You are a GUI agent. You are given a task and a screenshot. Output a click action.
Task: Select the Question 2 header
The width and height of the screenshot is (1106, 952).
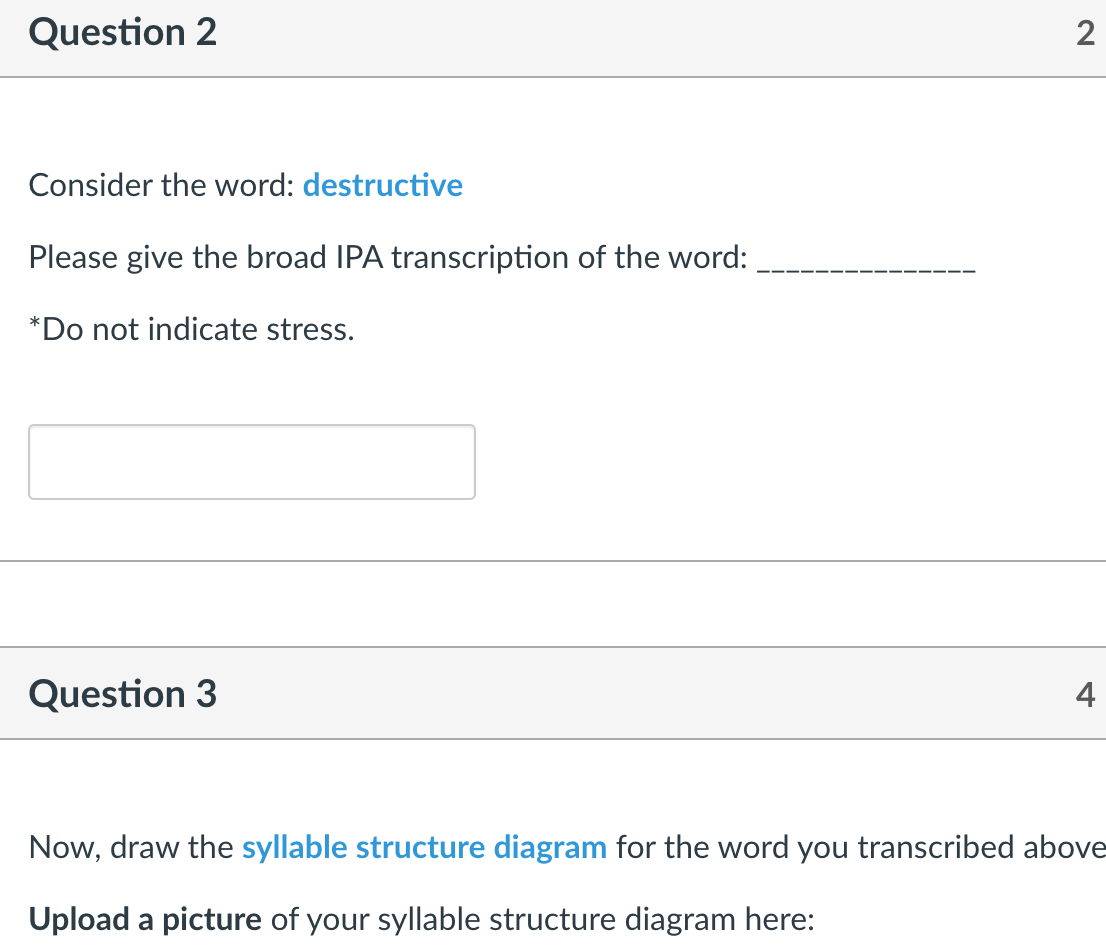pyautogui.click(x=122, y=32)
